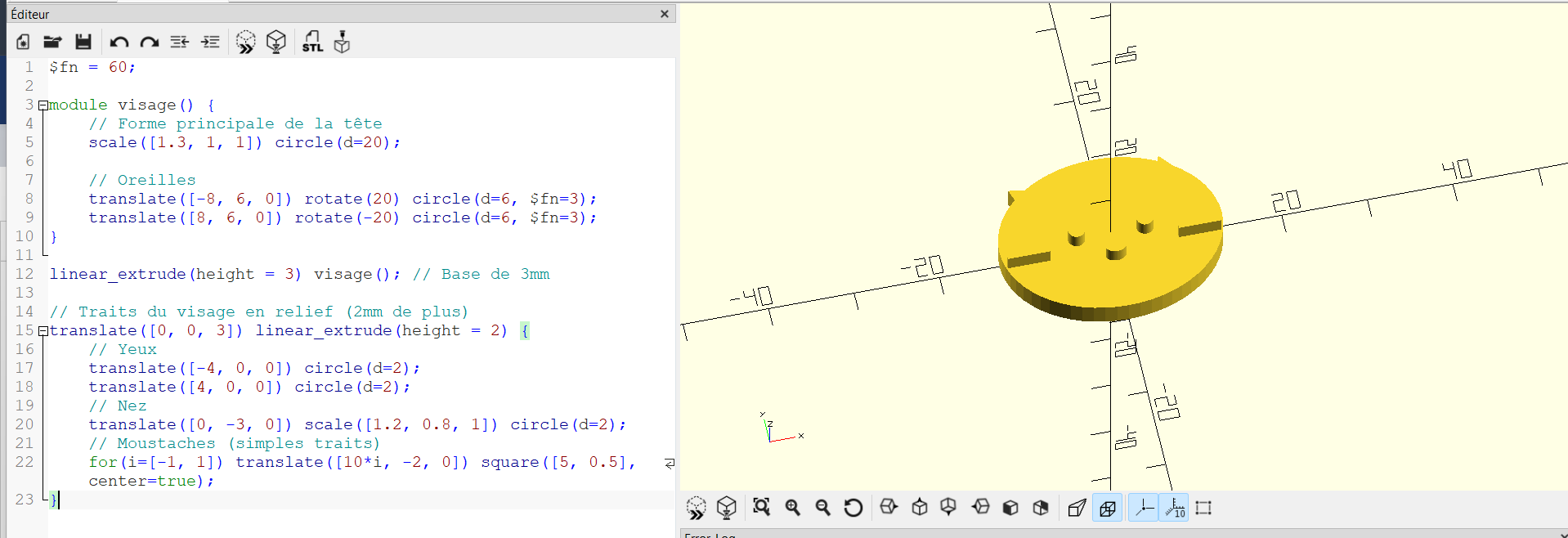The width and height of the screenshot is (1568, 538).
Task: Create a new file from editor toolbar
Action: coord(23,42)
